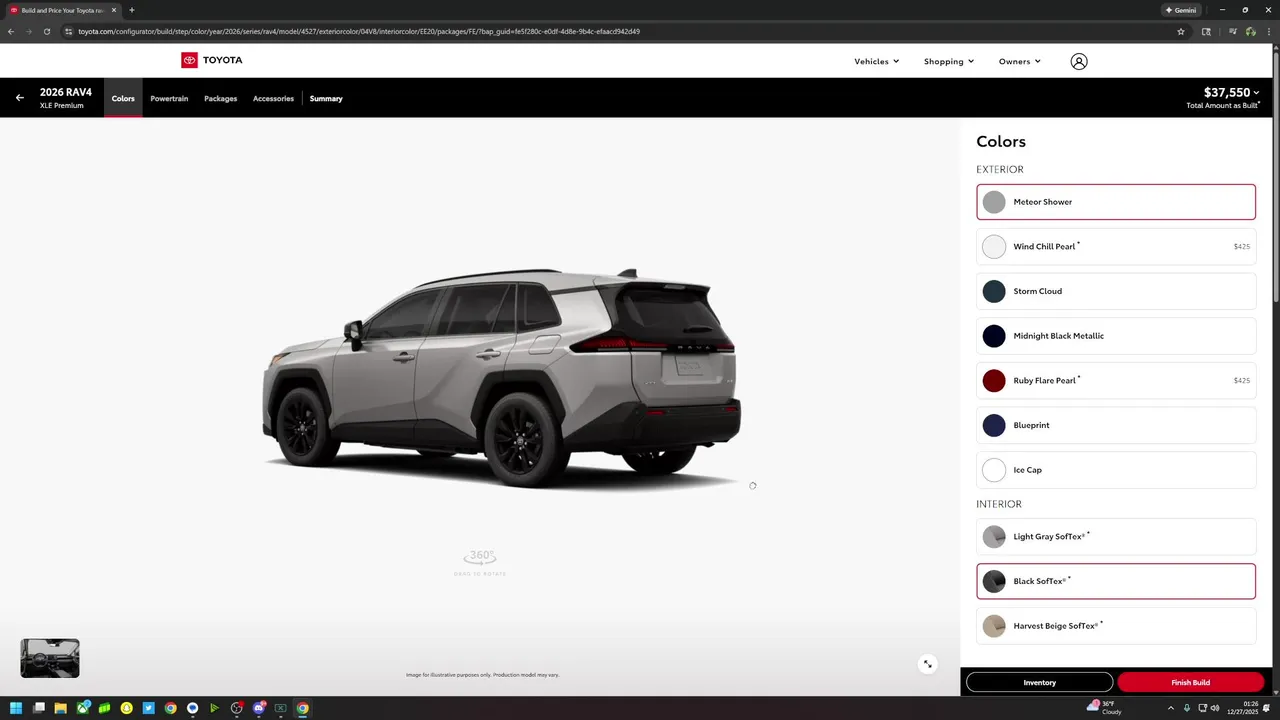
Task: Click the 2026 RAV4 model title
Action: click(x=66, y=92)
